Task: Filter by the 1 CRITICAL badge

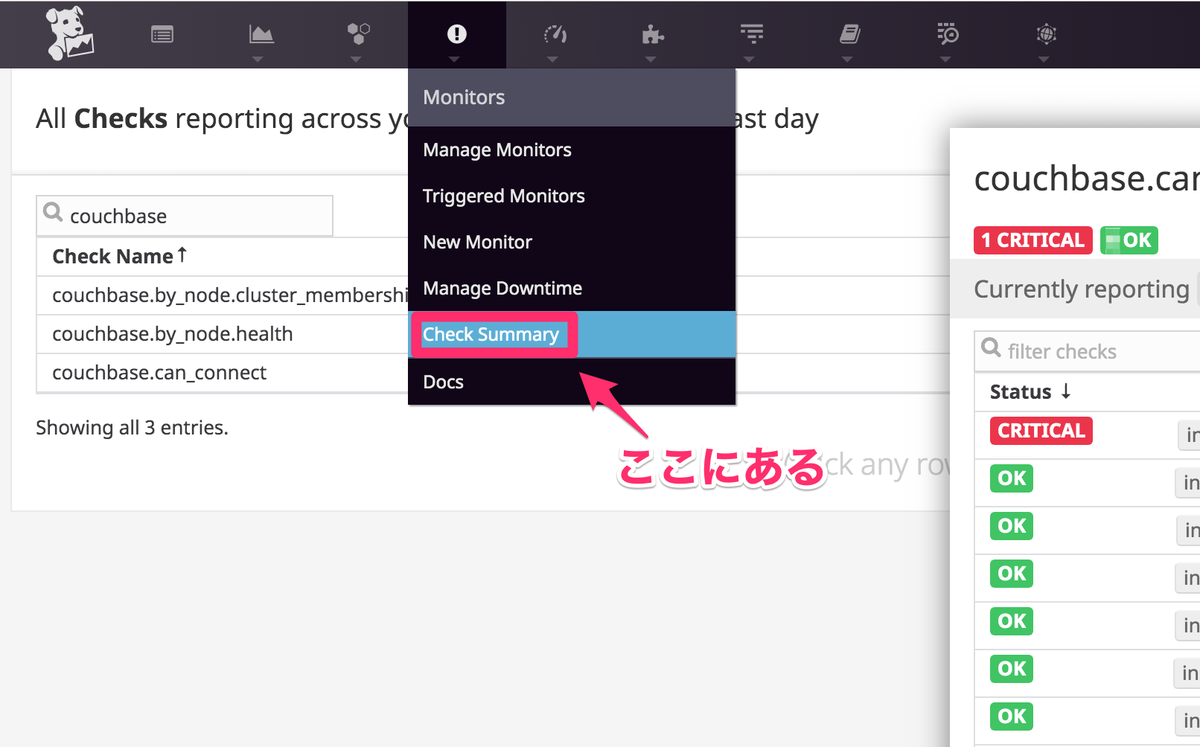Action: tap(1033, 240)
